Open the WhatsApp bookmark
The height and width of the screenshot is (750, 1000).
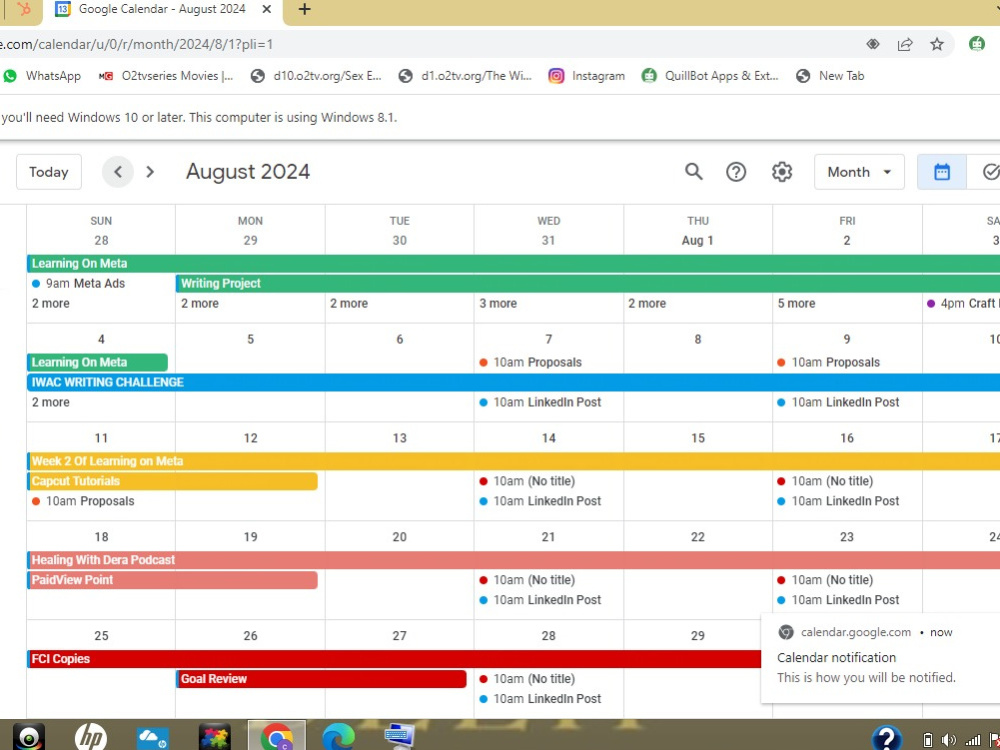pos(42,76)
